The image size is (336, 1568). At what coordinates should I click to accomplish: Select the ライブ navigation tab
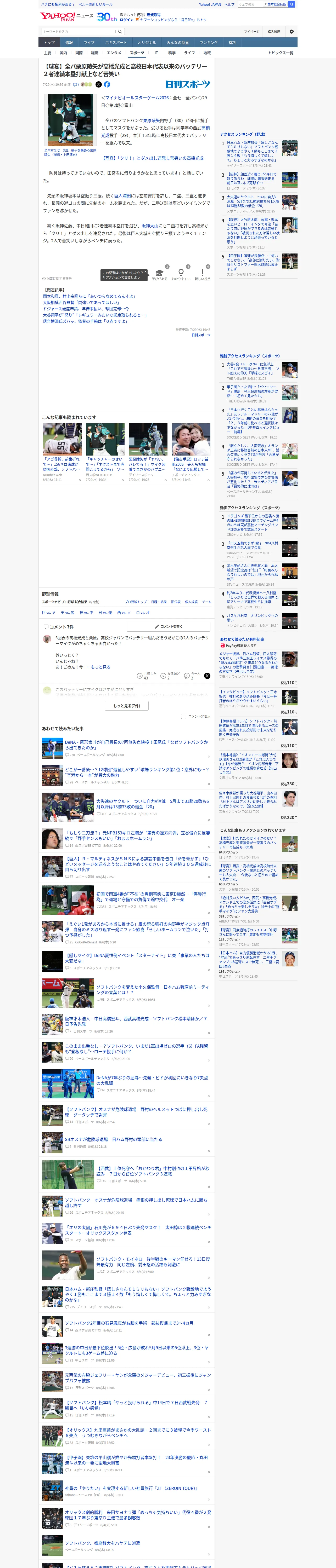89,43
